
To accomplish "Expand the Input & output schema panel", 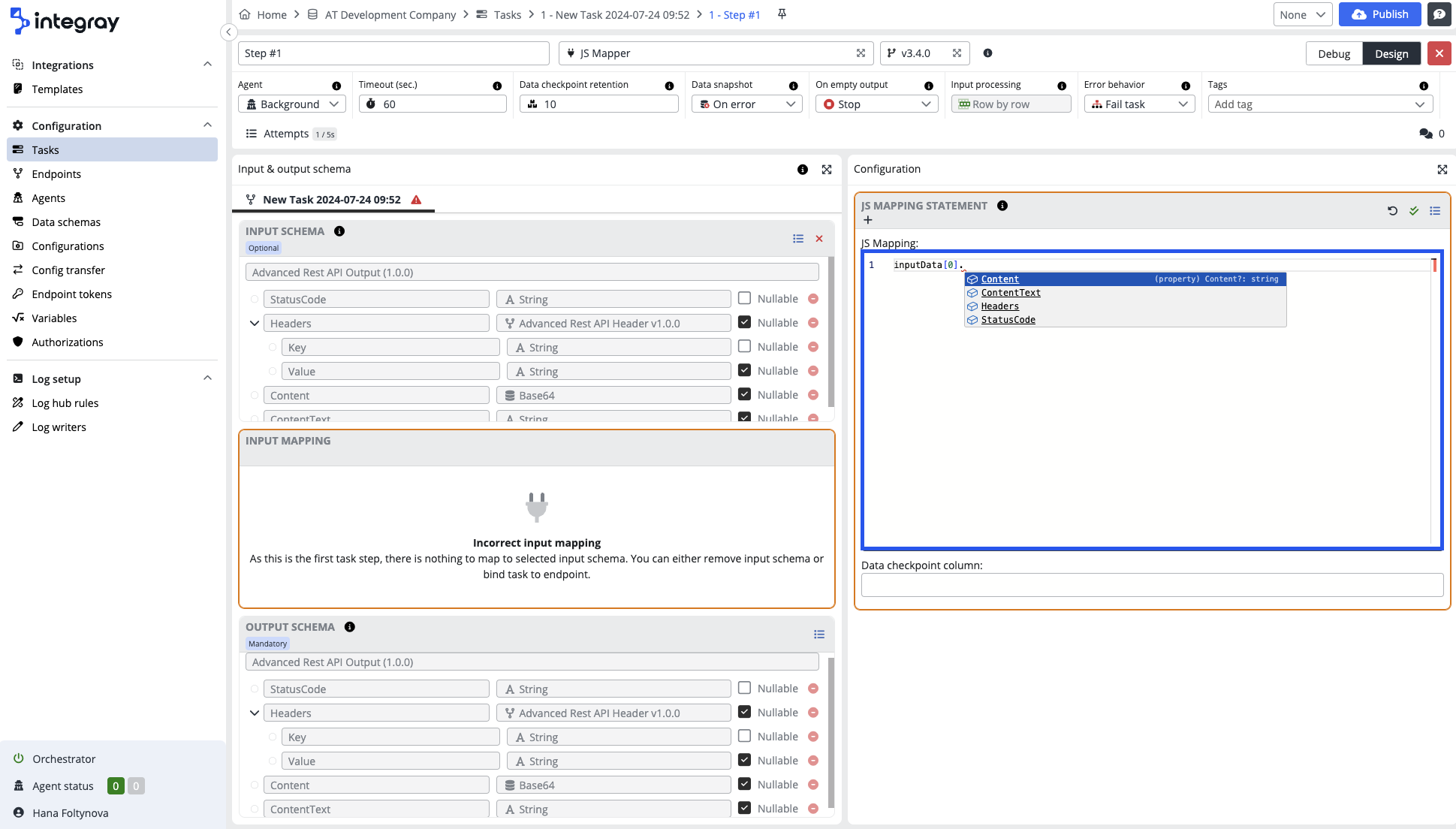I will (827, 170).
